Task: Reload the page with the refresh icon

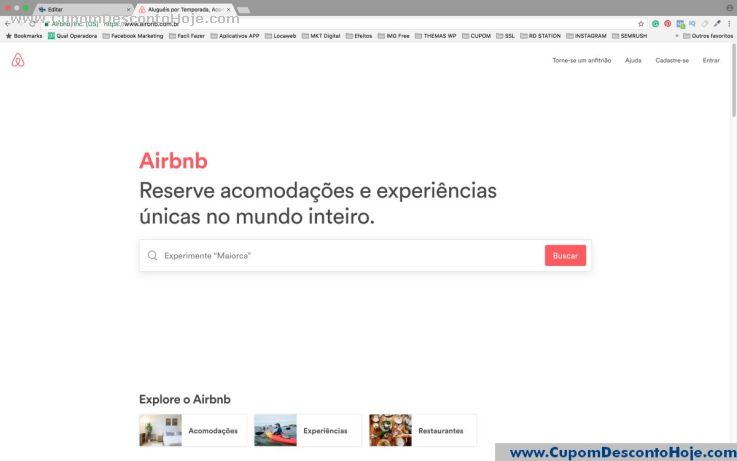Action: 32,23
